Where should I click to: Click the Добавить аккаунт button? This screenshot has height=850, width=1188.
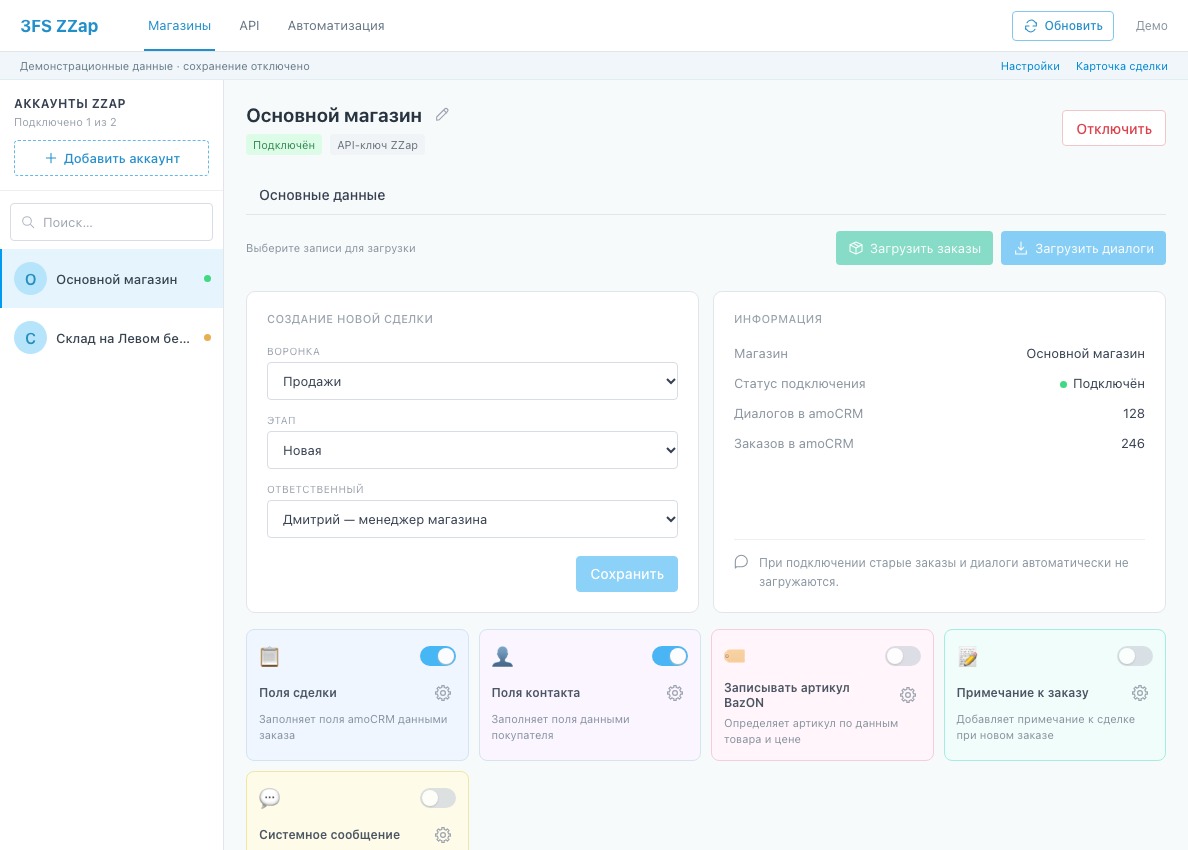(111, 158)
